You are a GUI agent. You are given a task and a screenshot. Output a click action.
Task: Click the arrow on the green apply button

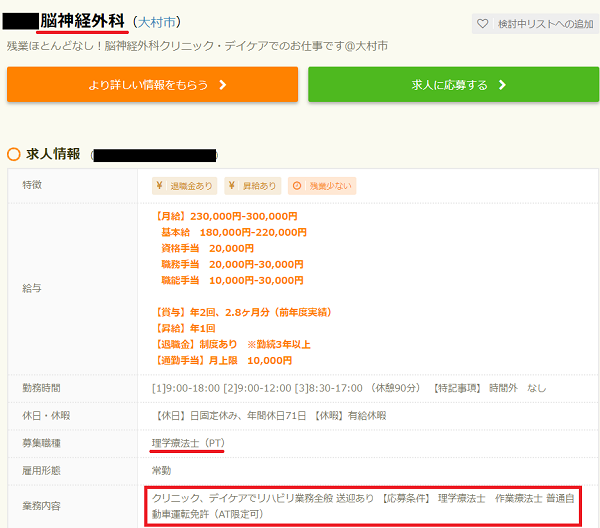click(x=502, y=85)
